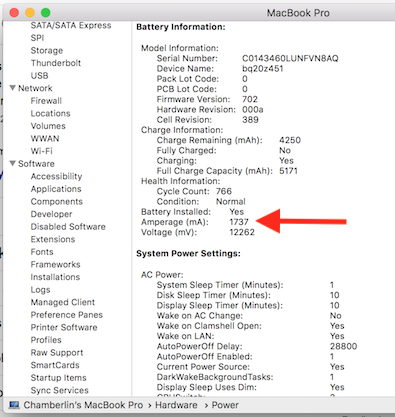Click the DarkWakeBackgroundTasks row
This screenshot has width=395, height=417.
[245, 377]
